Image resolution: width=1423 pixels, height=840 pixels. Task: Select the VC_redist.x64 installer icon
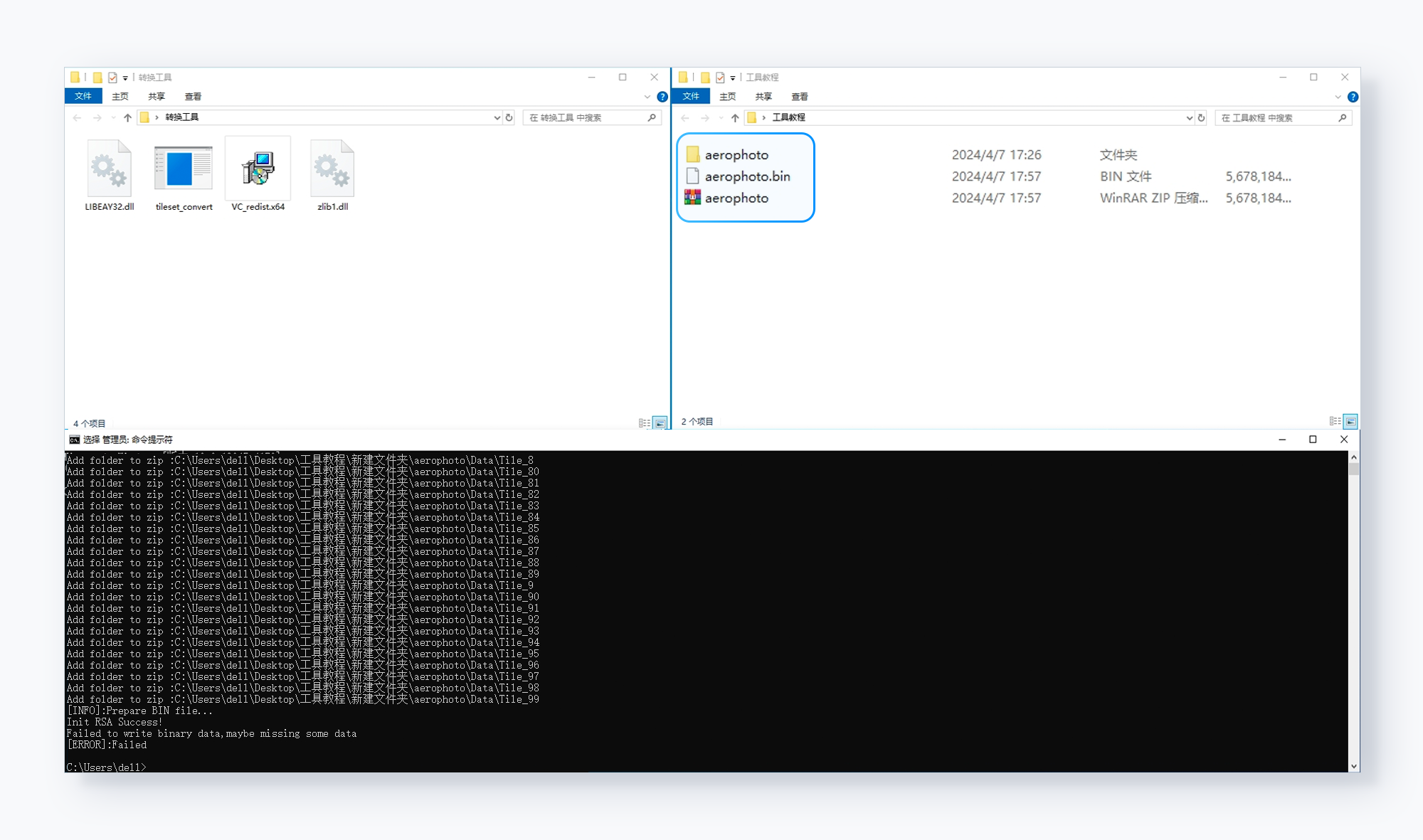point(258,168)
